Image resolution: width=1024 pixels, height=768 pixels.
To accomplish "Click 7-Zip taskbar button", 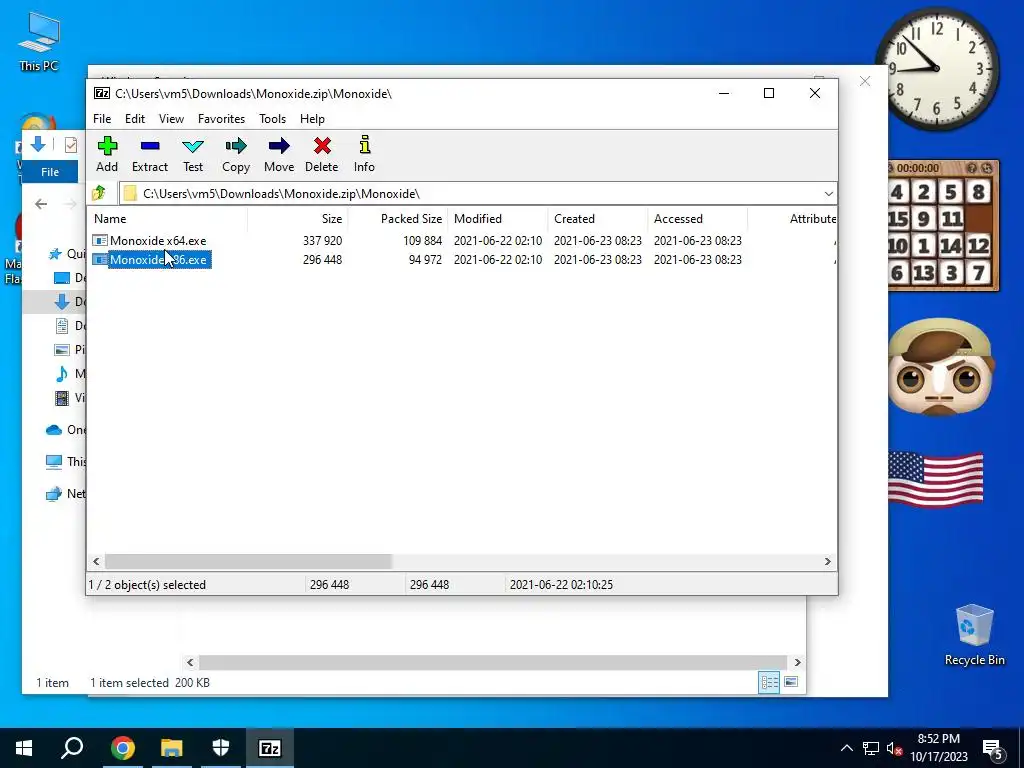I will [x=270, y=748].
